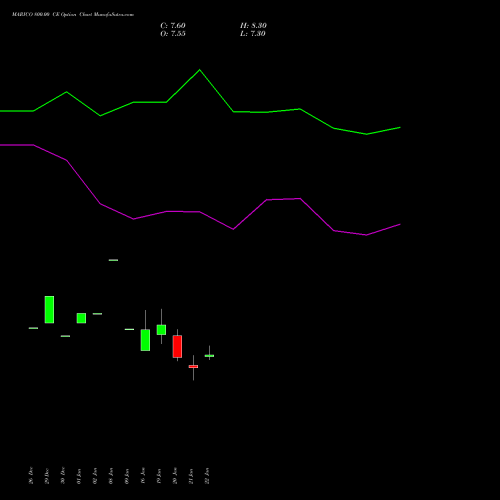
Task: Select the 02 Jan date axis label
Action: pos(95,476)
